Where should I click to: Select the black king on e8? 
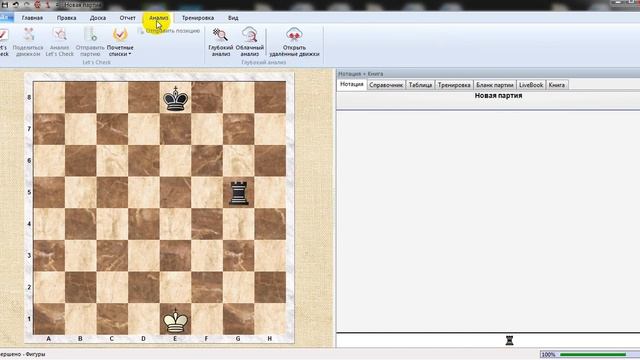(x=176, y=98)
